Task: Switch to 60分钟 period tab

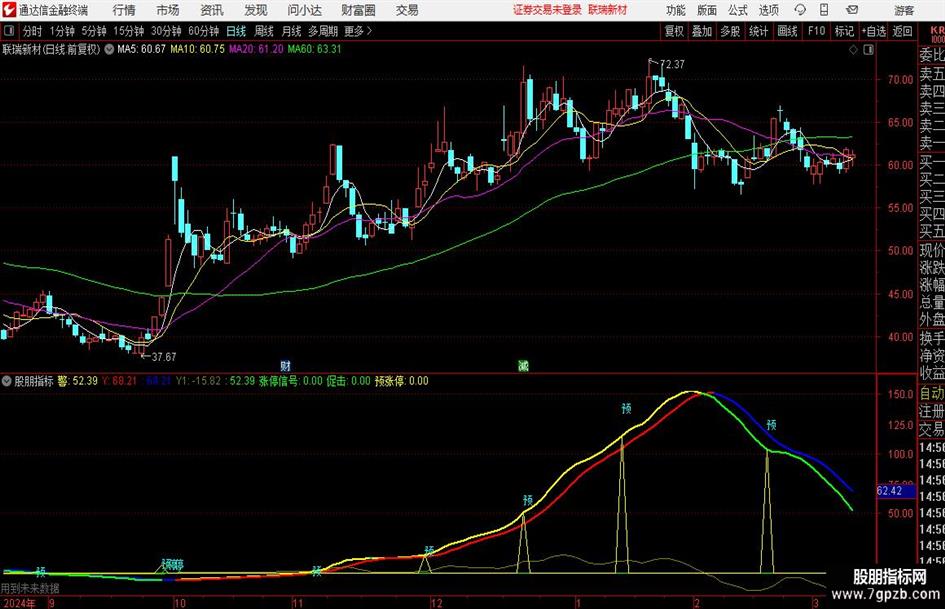Action: pyautogui.click(x=204, y=31)
